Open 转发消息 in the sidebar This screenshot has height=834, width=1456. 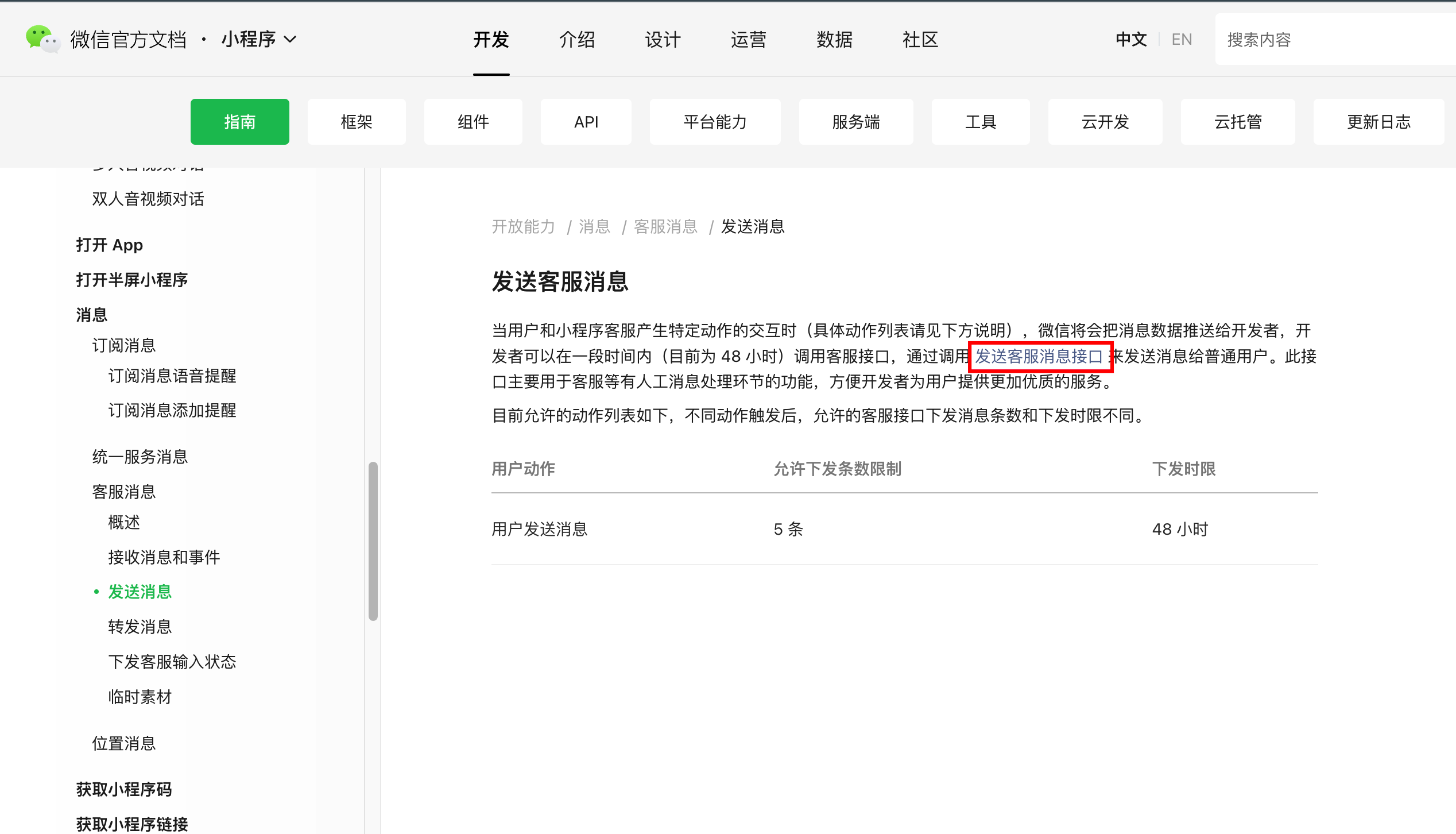tap(140, 627)
